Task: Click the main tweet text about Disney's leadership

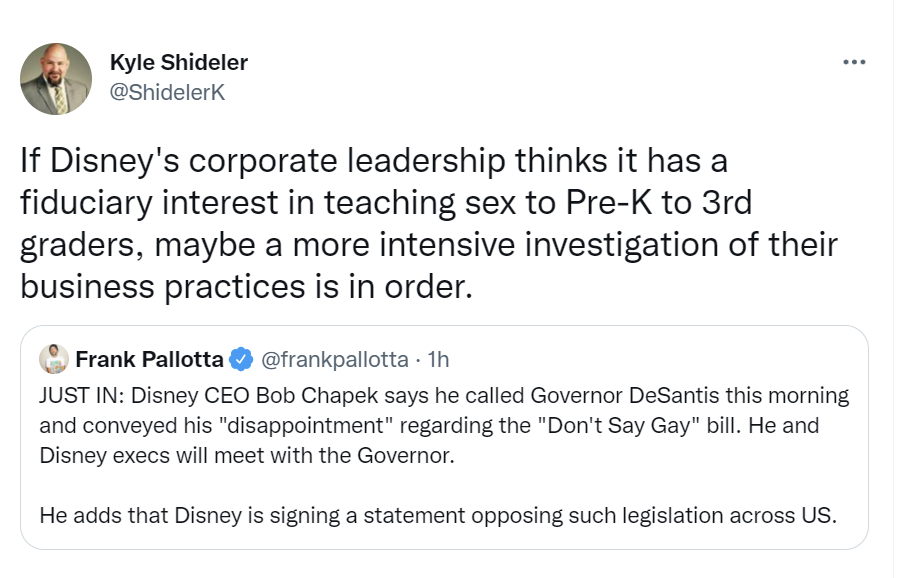Action: [x=429, y=223]
